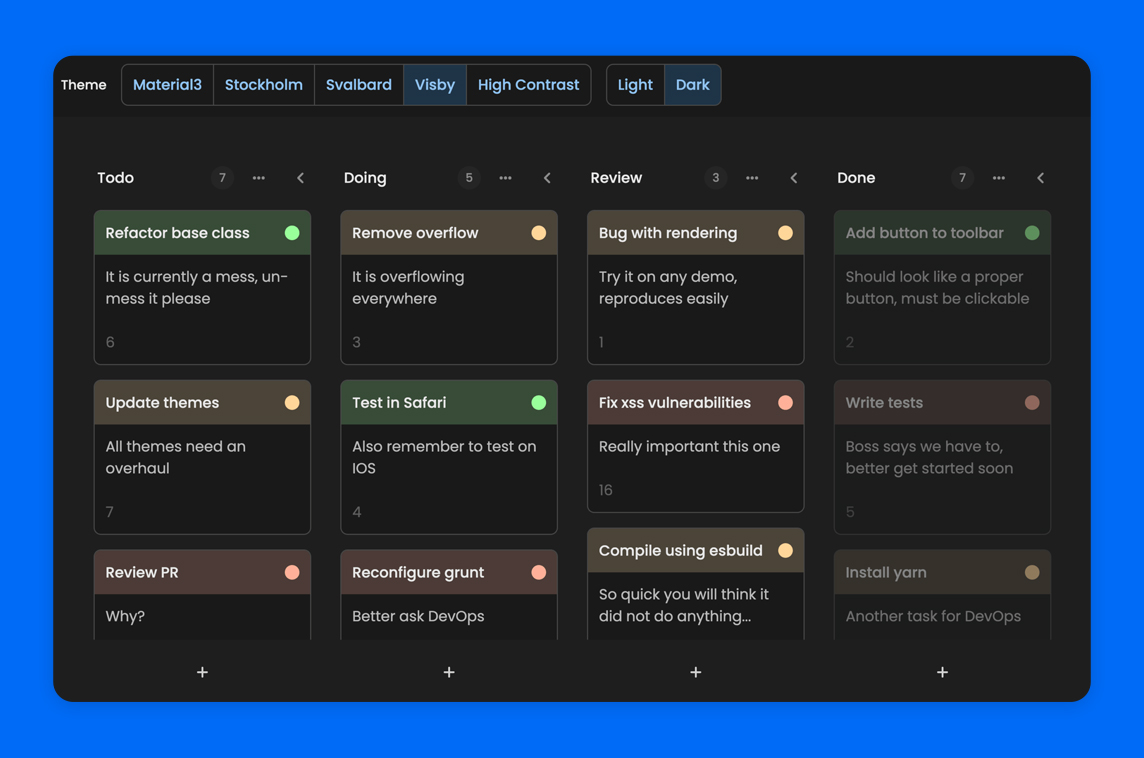Choose the Material3 theme tab
This screenshot has width=1144, height=758.
pos(167,85)
